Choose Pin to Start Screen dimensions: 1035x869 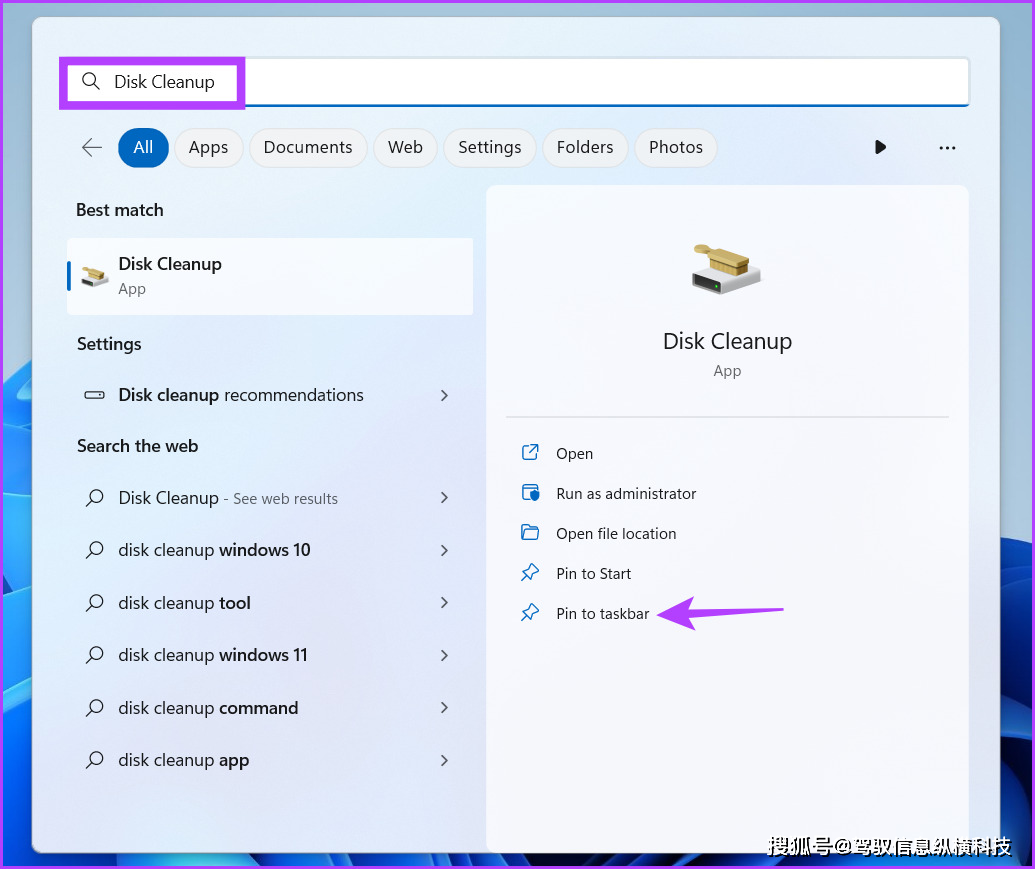(593, 574)
